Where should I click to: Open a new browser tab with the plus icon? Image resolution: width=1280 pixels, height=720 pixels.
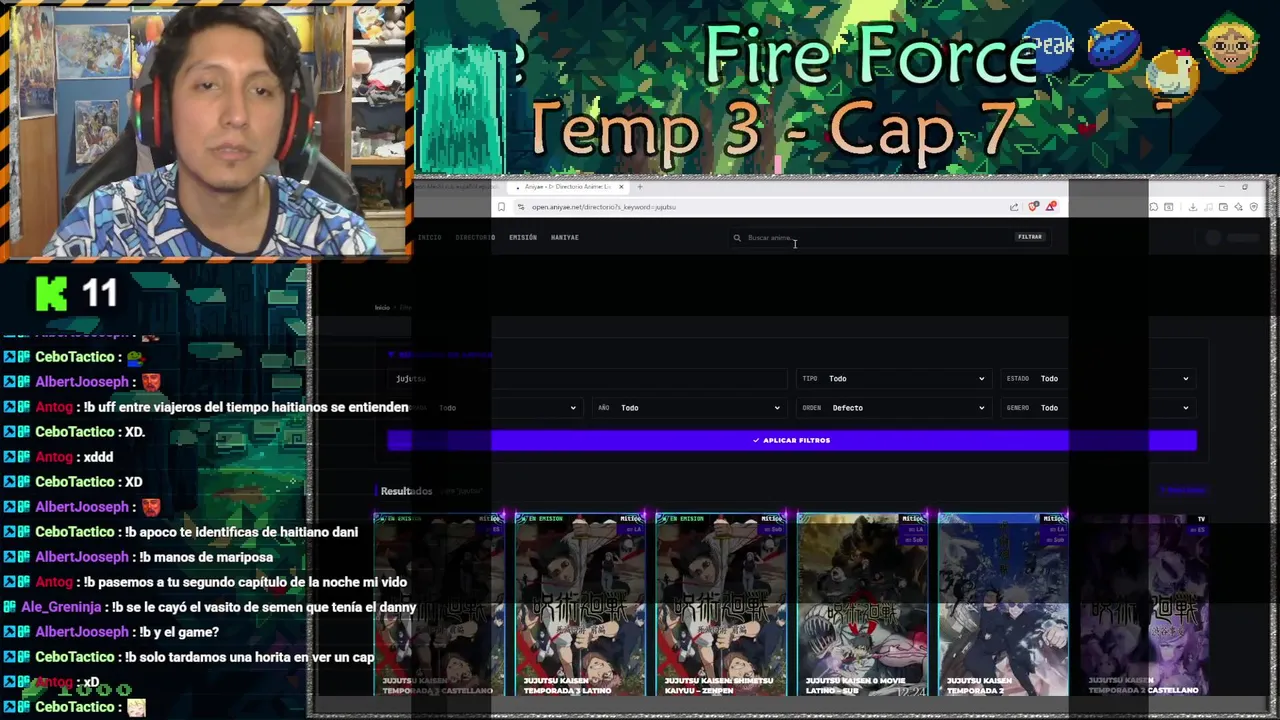click(x=640, y=187)
